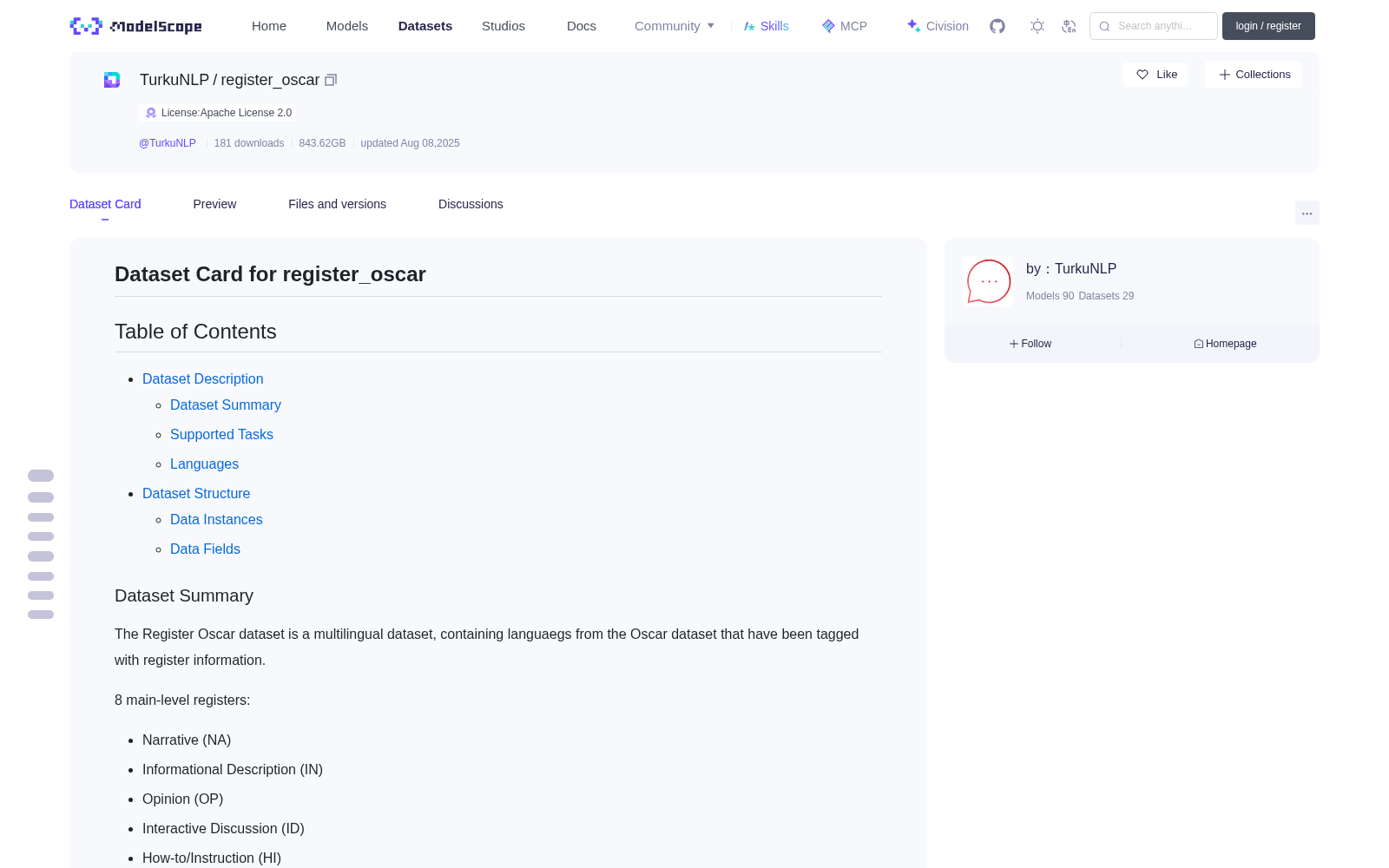
Task: Click login / register button
Action: click(1268, 26)
